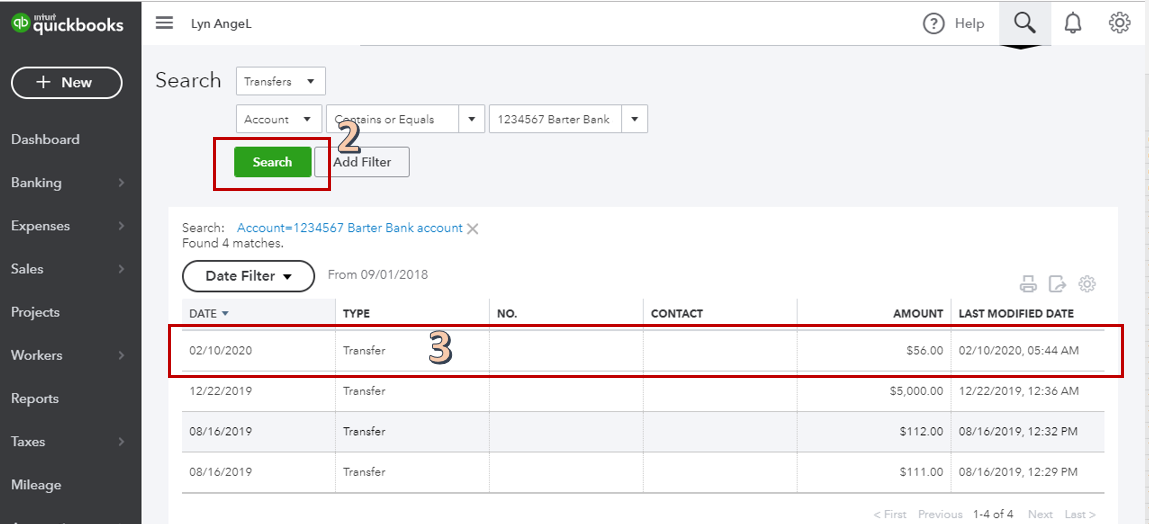Open the notifications bell icon
The height and width of the screenshot is (524, 1149).
pos(1072,23)
